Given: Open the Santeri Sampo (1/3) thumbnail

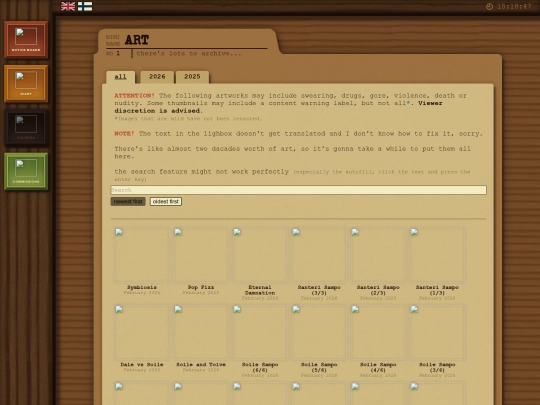Looking at the screenshot, I should [x=437, y=255].
